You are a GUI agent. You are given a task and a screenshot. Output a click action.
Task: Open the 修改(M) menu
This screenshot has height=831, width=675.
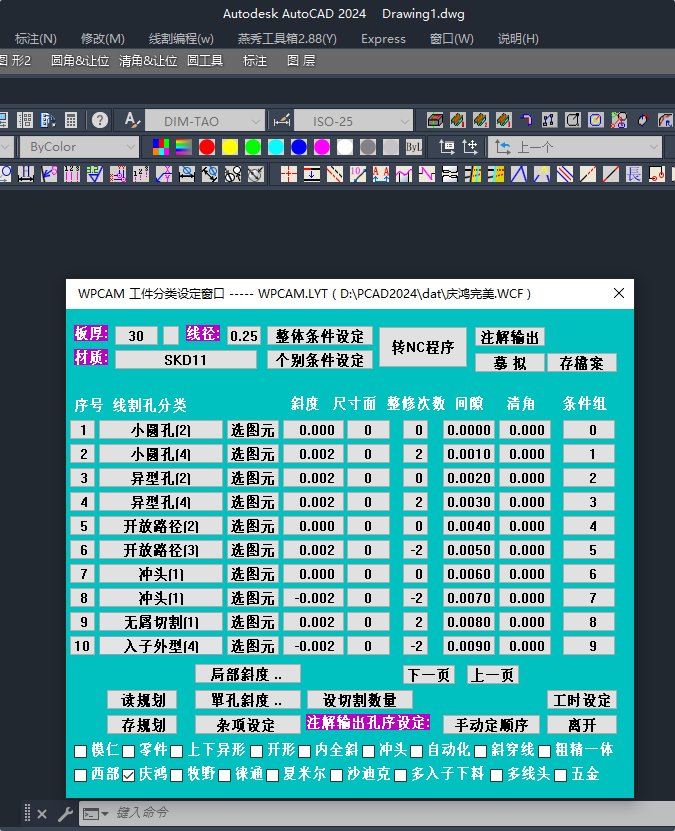pyautogui.click(x=102, y=39)
